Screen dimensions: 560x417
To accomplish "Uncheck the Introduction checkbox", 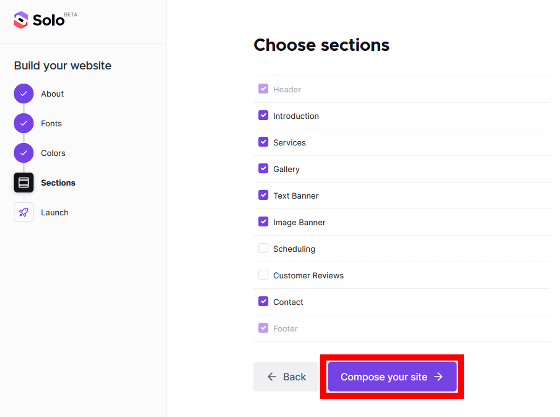I will click(x=263, y=115).
